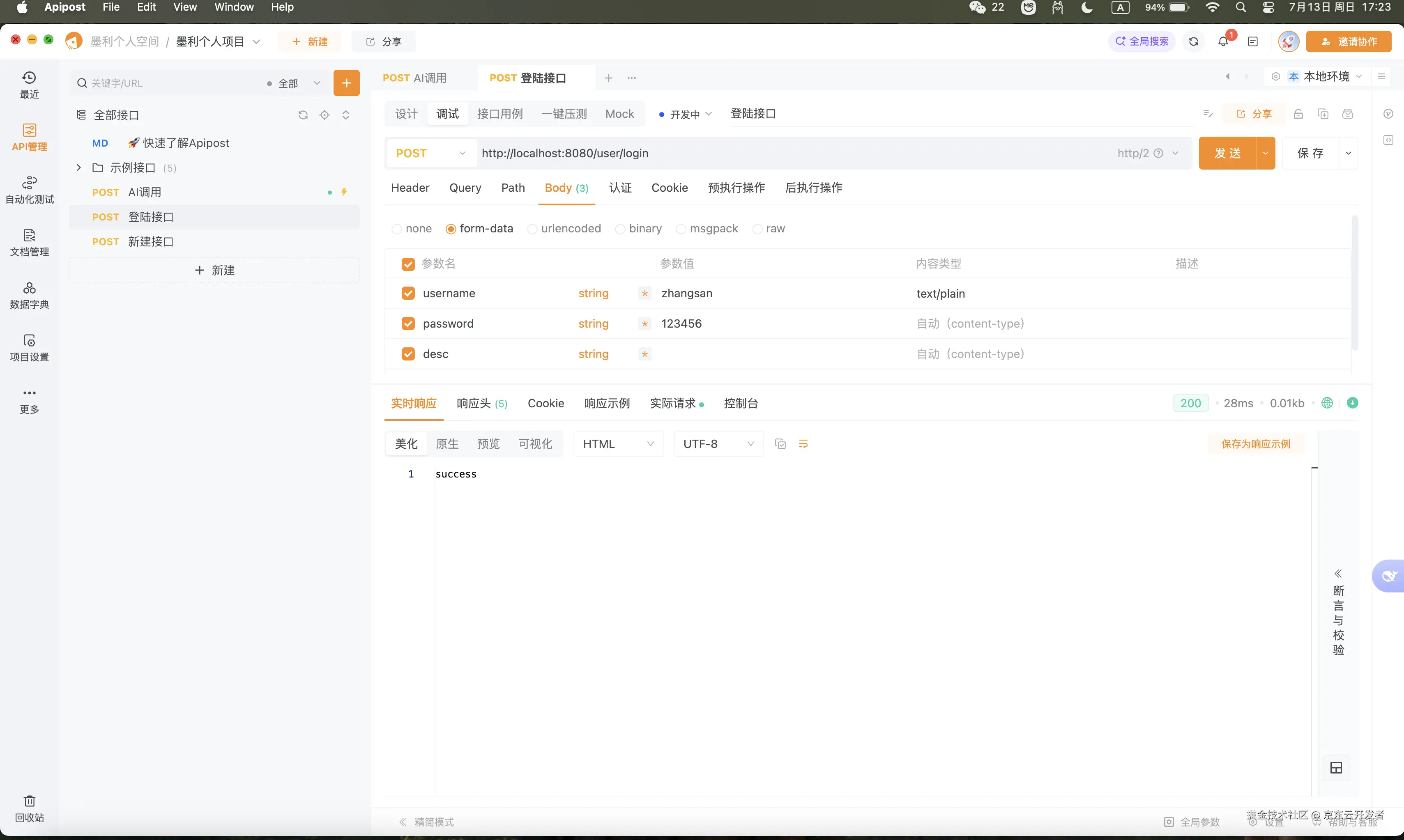This screenshot has height=840, width=1404.
Task: Open the 响应头 response tab
Action: point(481,404)
